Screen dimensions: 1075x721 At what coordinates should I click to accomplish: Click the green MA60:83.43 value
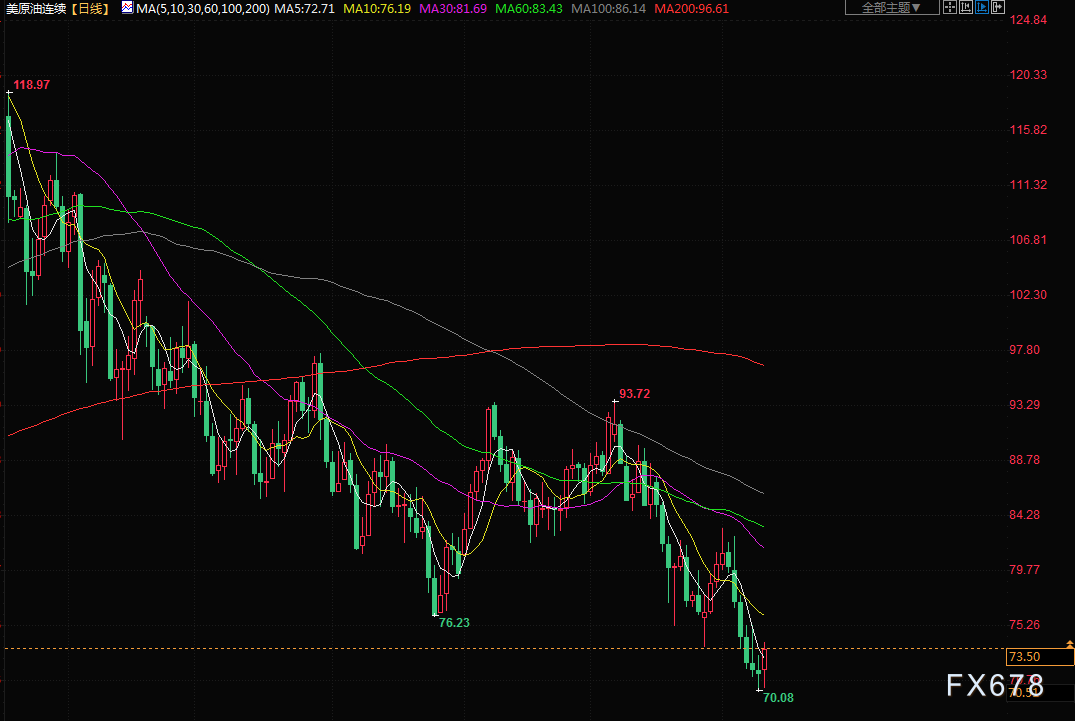pos(529,9)
